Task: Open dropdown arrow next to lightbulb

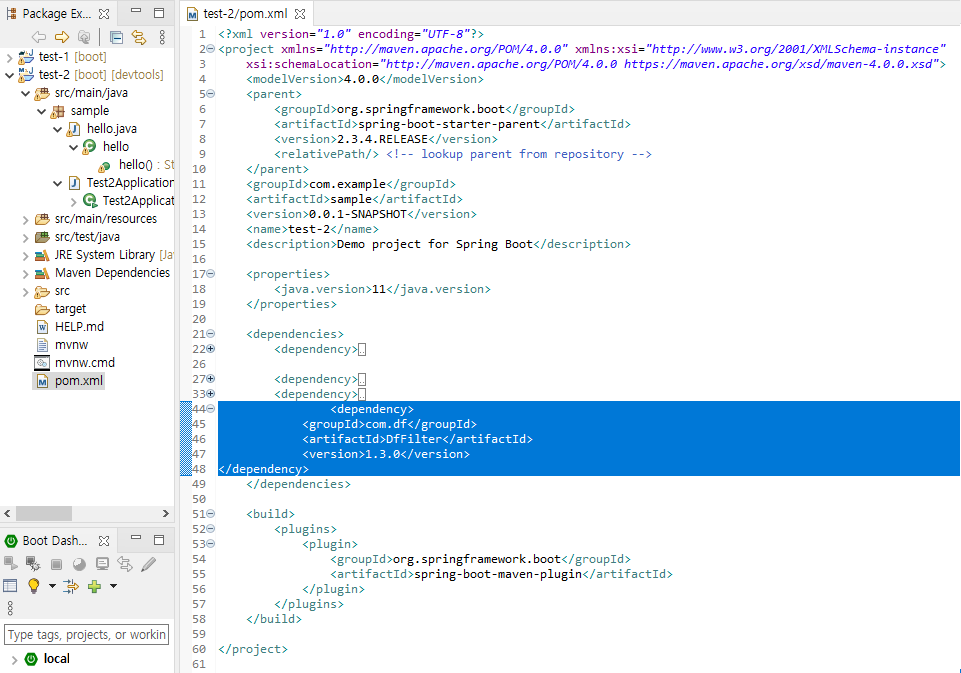Action: coord(52,586)
